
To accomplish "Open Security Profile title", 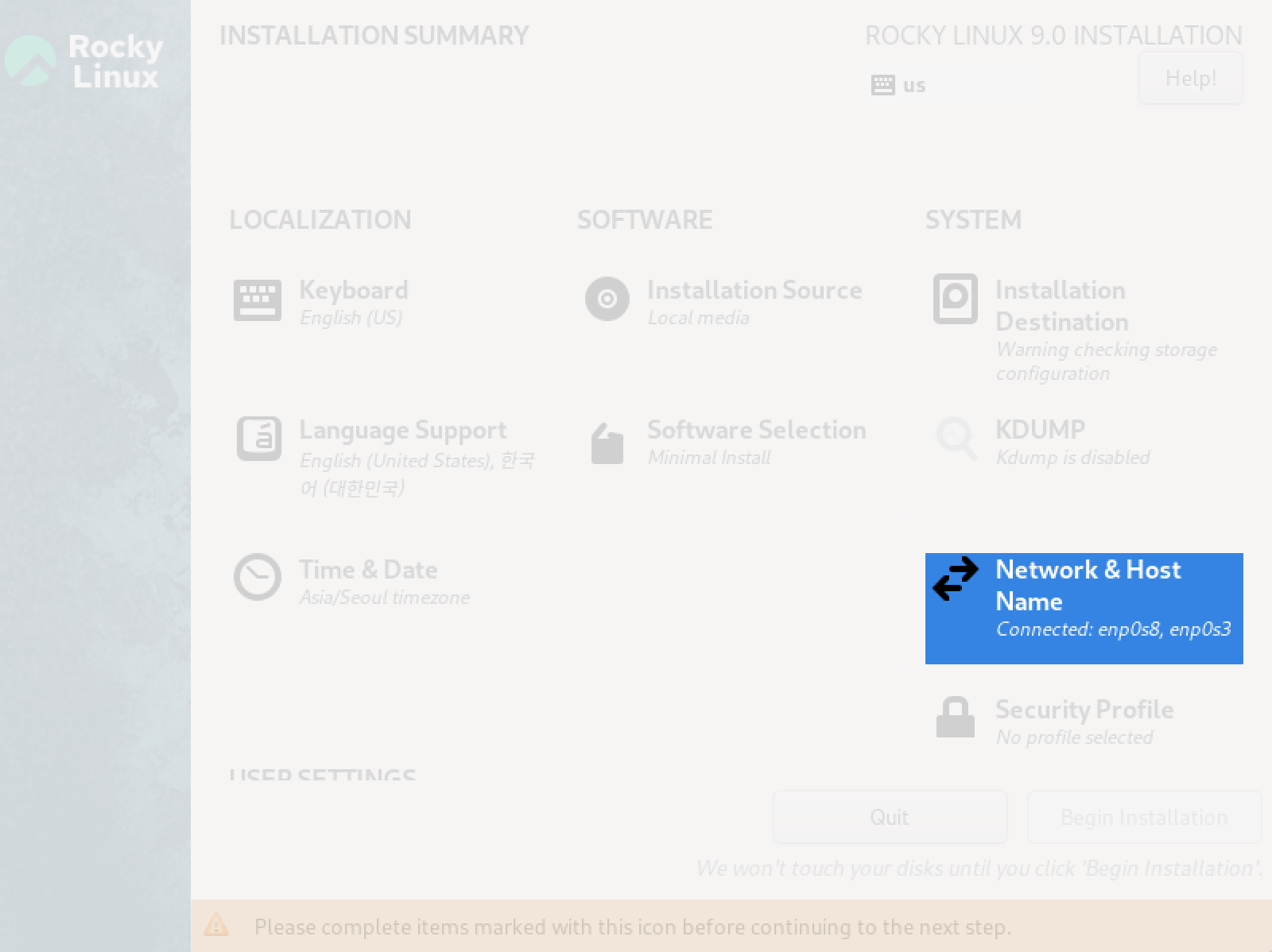I will [1084, 710].
